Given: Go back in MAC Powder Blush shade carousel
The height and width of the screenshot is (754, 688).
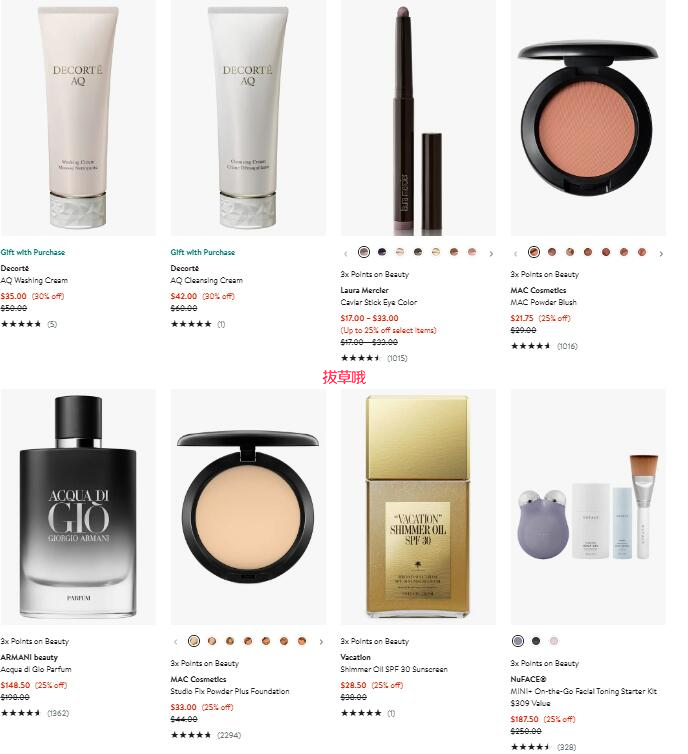Looking at the screenshot, I should pos(515,253).
